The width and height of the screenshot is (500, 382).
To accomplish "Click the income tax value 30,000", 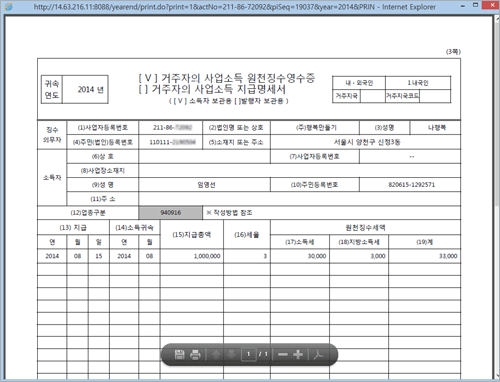I will tap(317, 256).
